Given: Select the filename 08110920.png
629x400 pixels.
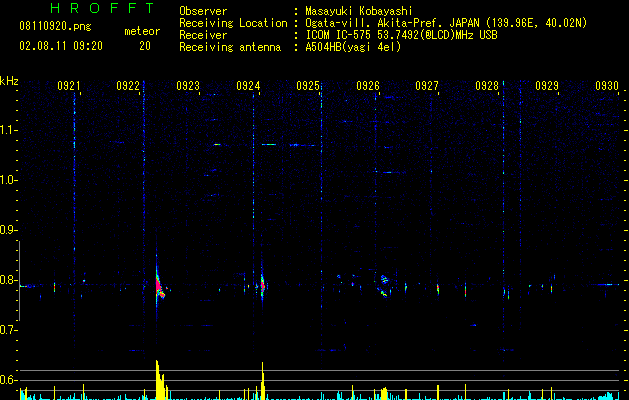Looking at the screenshot, I should click(55, 26).
